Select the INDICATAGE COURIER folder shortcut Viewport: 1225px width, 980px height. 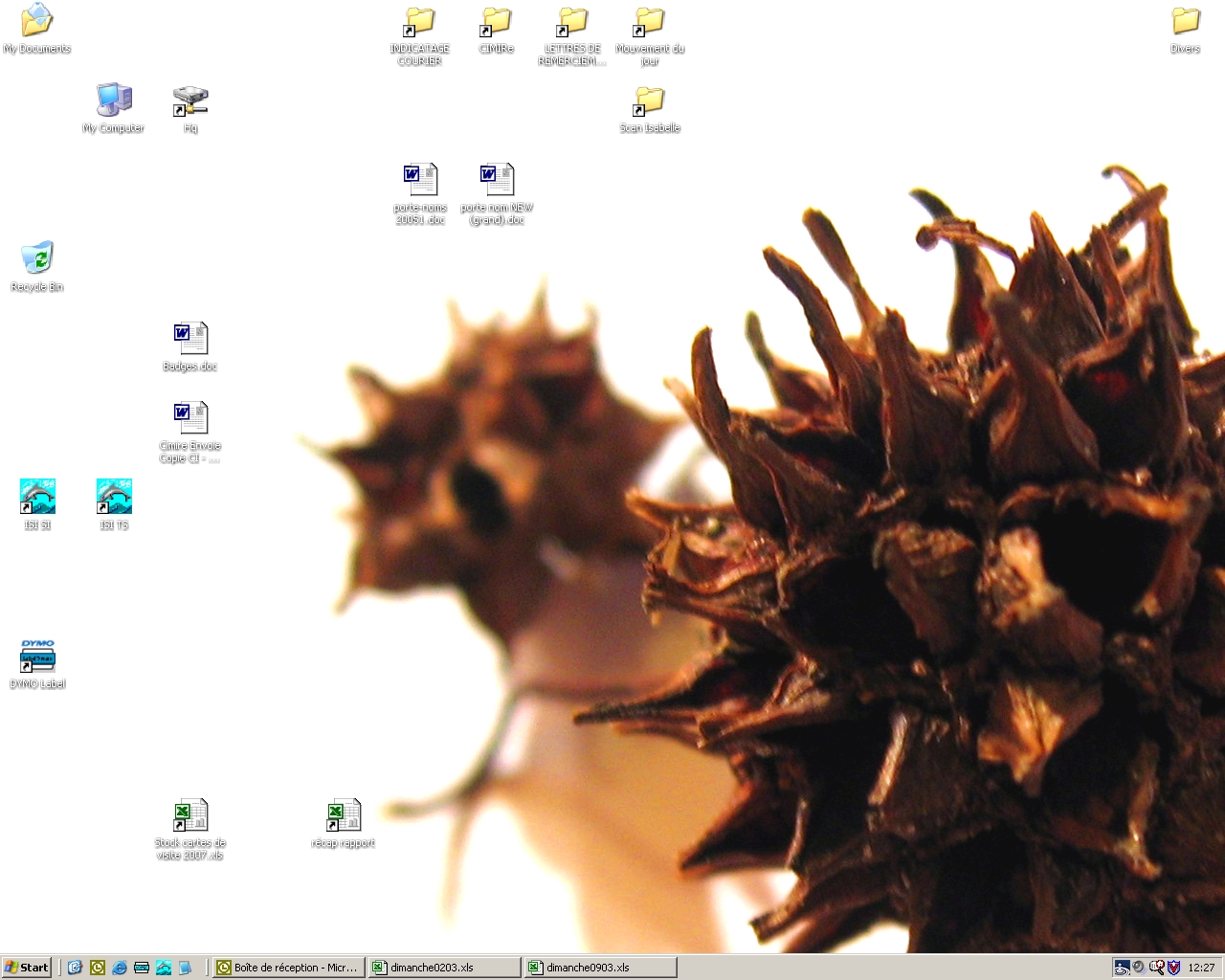[x=420, y=35]
